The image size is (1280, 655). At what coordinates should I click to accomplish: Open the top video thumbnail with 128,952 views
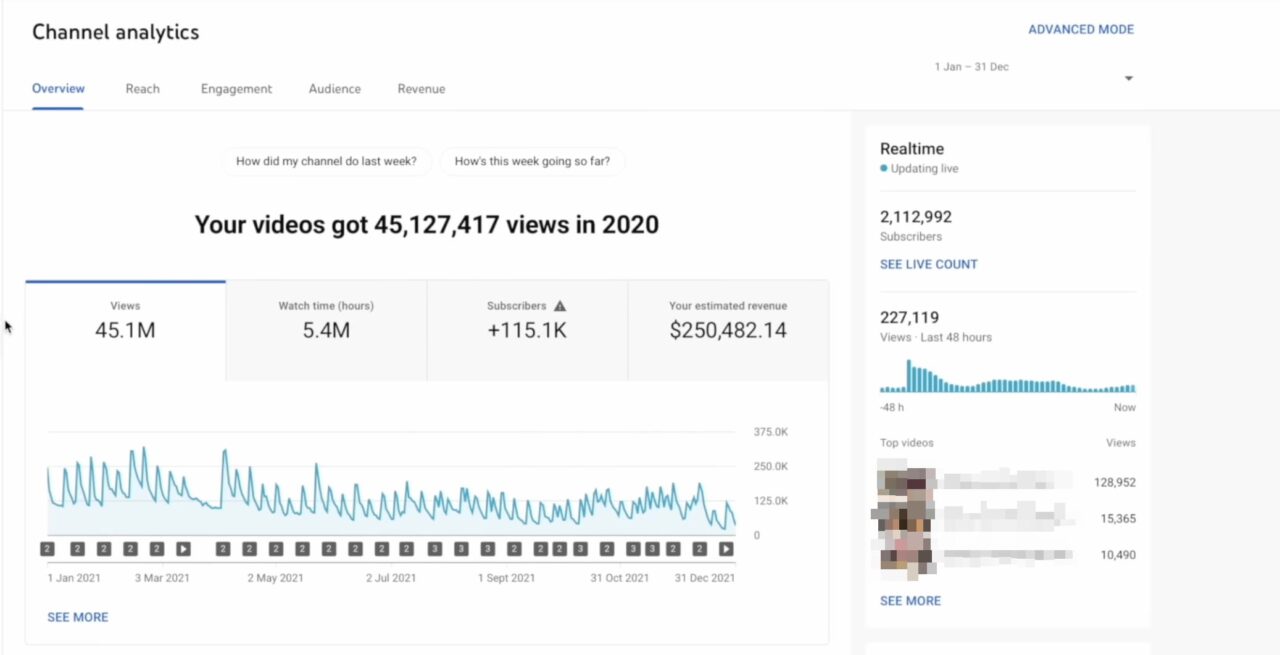click(905, 482)
